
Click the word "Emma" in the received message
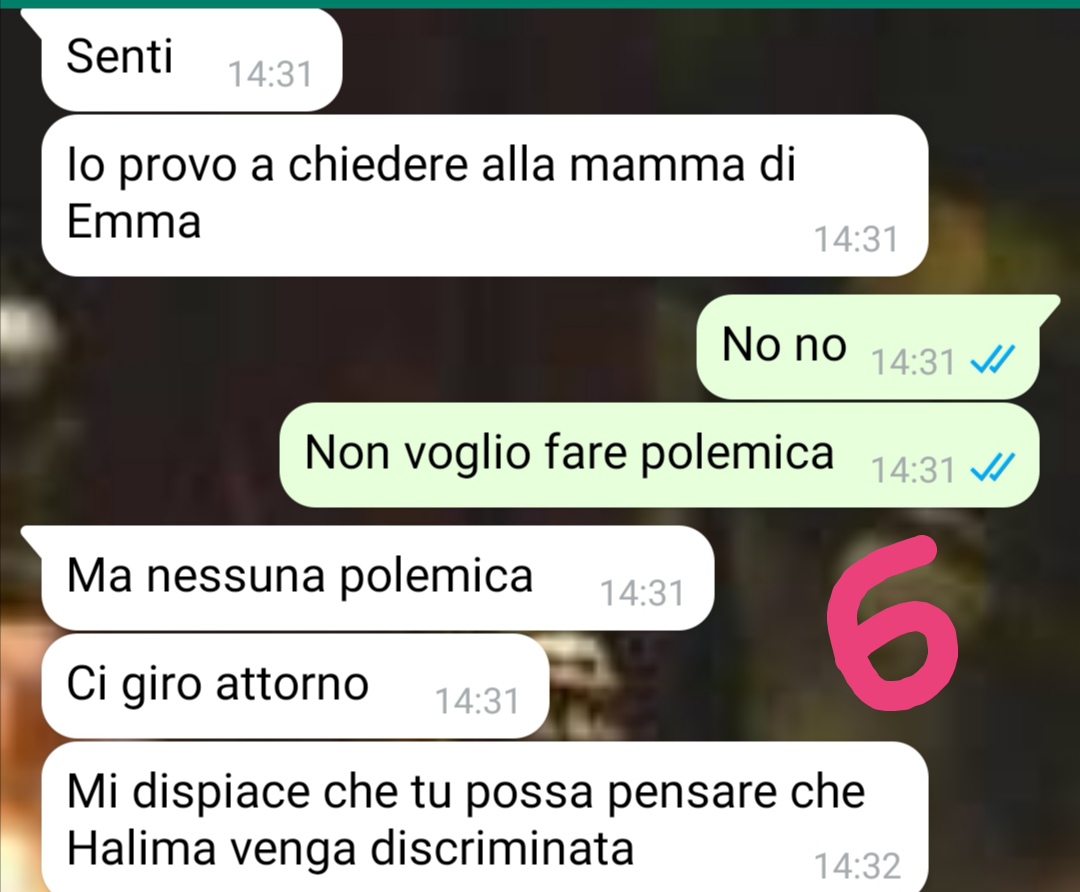pyautogui.click(x=134, y=222)
